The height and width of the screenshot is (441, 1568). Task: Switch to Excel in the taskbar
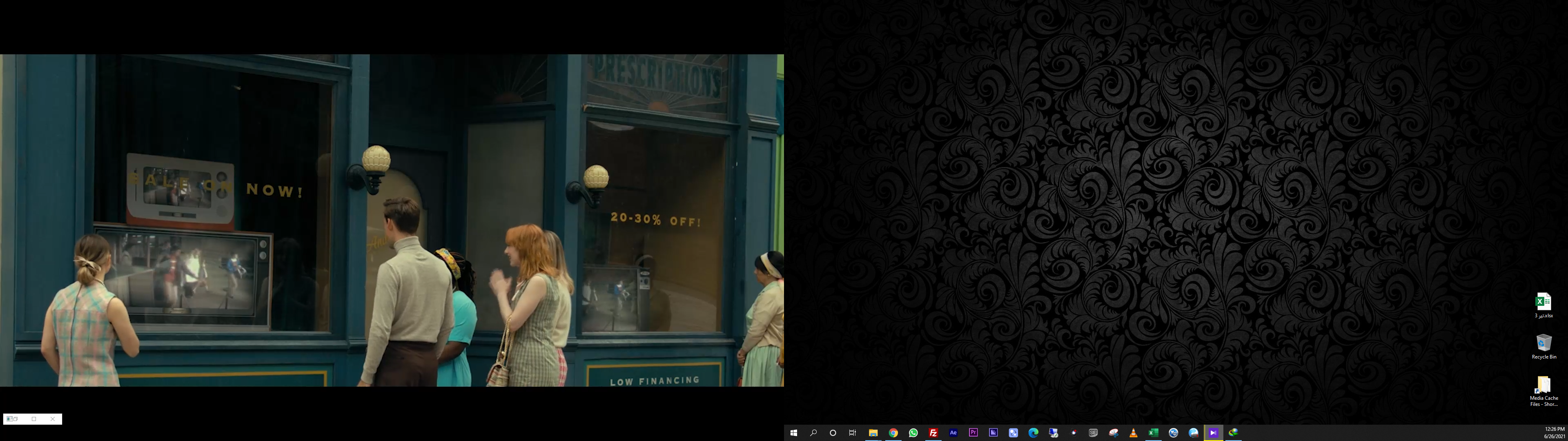coord(1153,432)
